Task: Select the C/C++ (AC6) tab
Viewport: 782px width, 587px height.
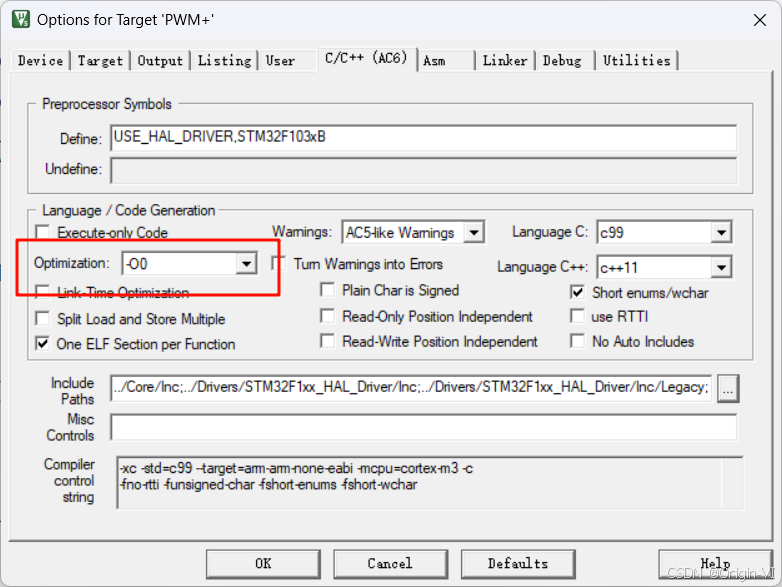Action: click(366, 59)
